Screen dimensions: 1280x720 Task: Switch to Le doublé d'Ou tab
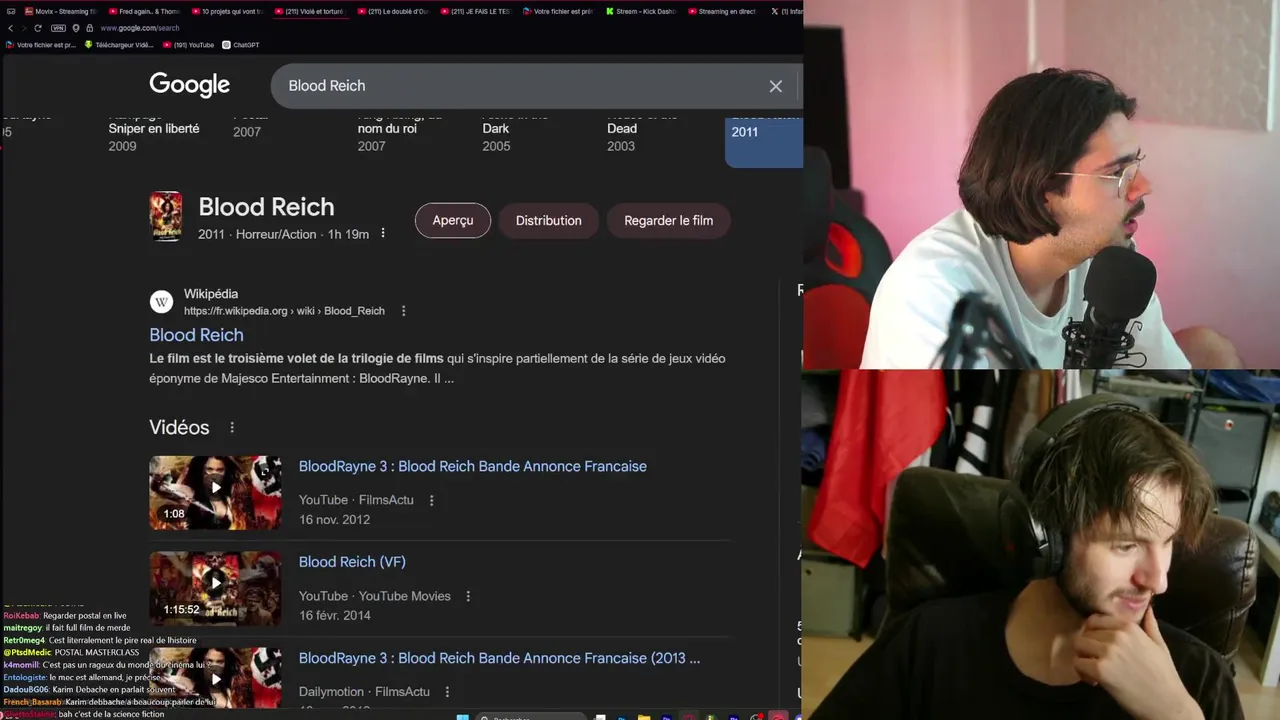393,11
